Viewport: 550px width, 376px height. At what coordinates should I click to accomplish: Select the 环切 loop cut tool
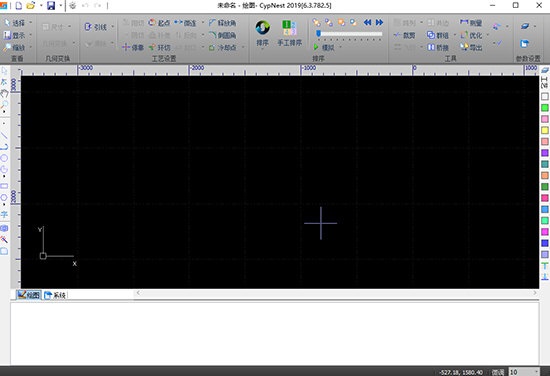point(159,47)
